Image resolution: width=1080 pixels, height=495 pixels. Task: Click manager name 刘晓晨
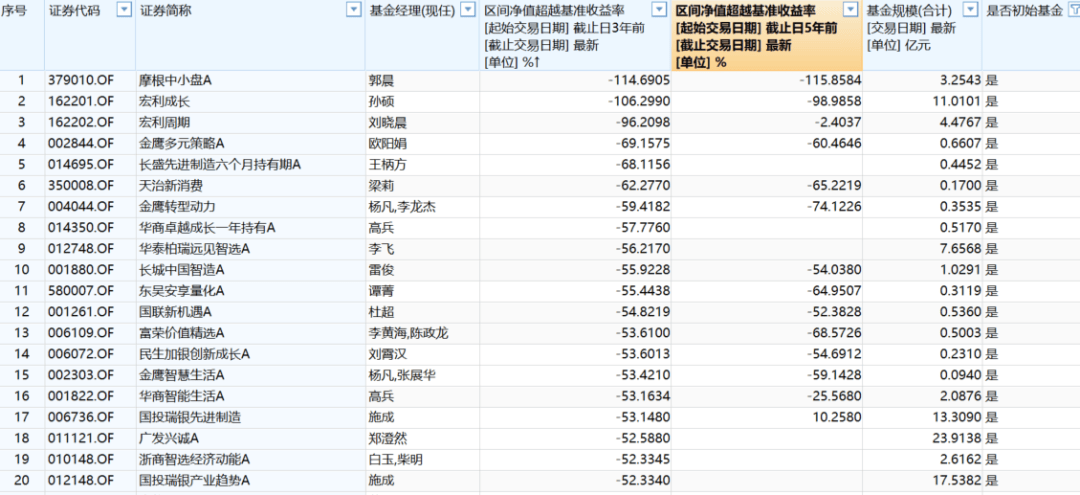(x=386, y=123)
